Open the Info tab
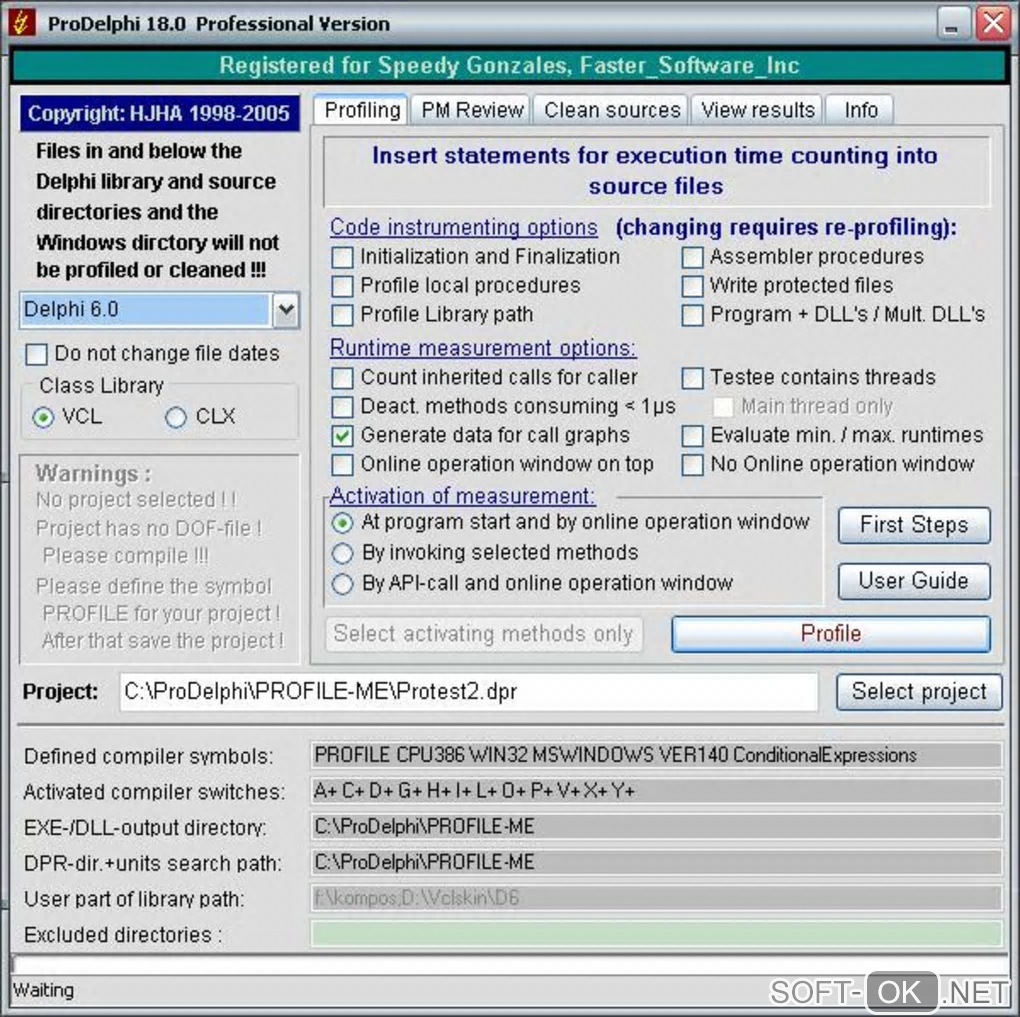 coord(860,110)
